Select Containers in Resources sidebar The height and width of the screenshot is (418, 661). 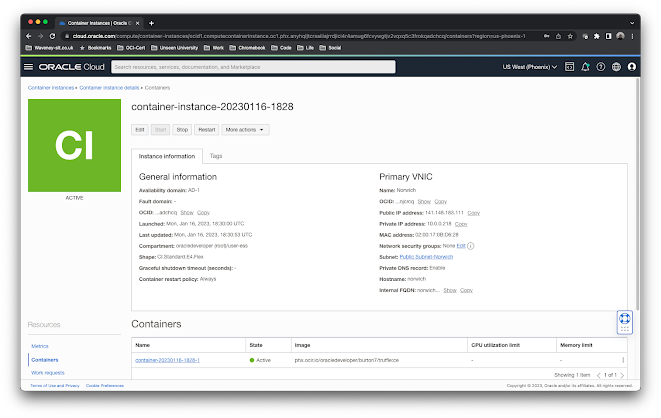pos(45,360)
